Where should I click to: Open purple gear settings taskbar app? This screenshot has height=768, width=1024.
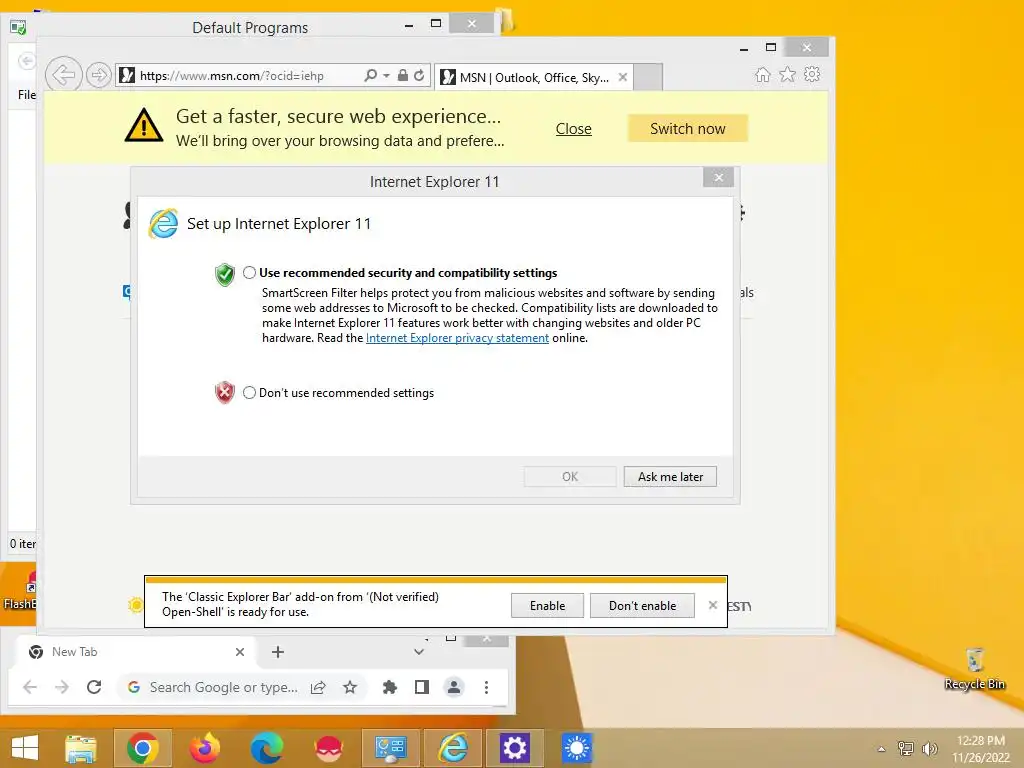pyautogui.click(x=515, y=748)
